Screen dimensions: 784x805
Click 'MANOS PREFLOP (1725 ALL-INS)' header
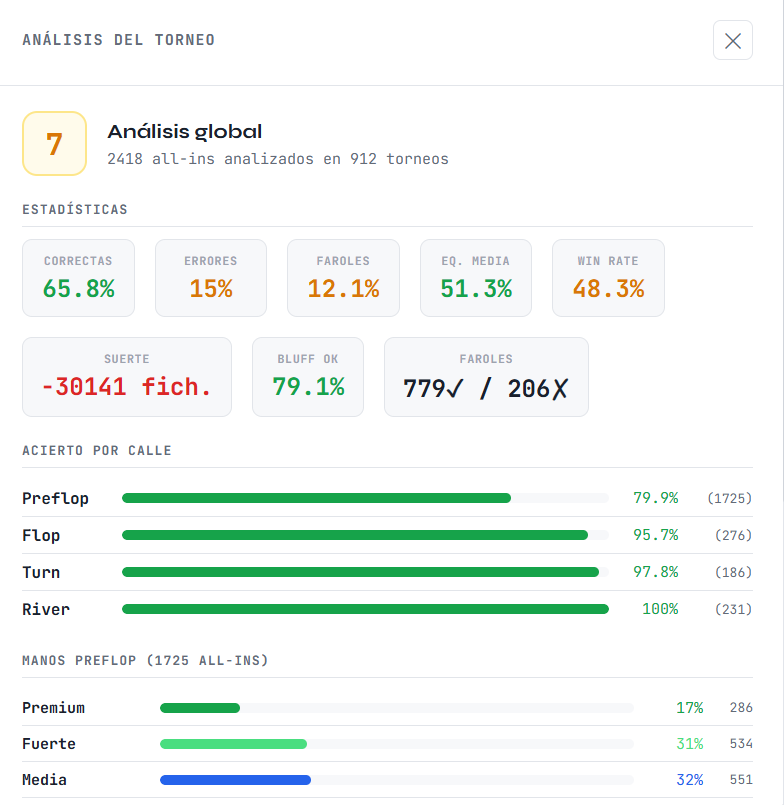tap(145, 660)
